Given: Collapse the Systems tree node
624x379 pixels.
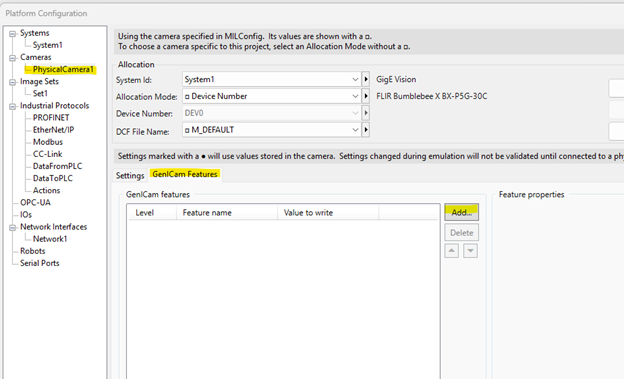Looking at the screenshot, I should coord(13,33).
